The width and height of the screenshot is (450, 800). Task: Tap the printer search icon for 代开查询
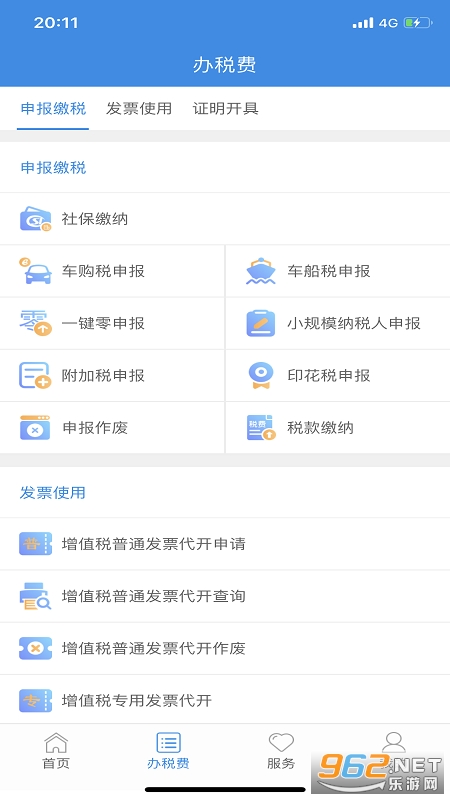35,596
